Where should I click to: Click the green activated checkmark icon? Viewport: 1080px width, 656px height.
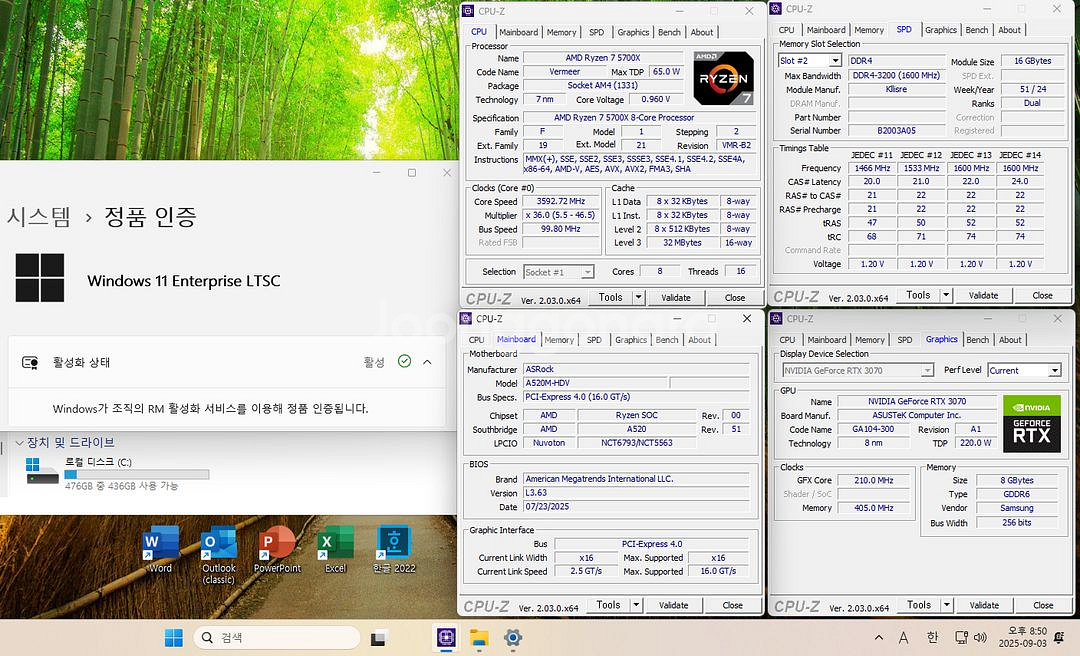point(404,361)
